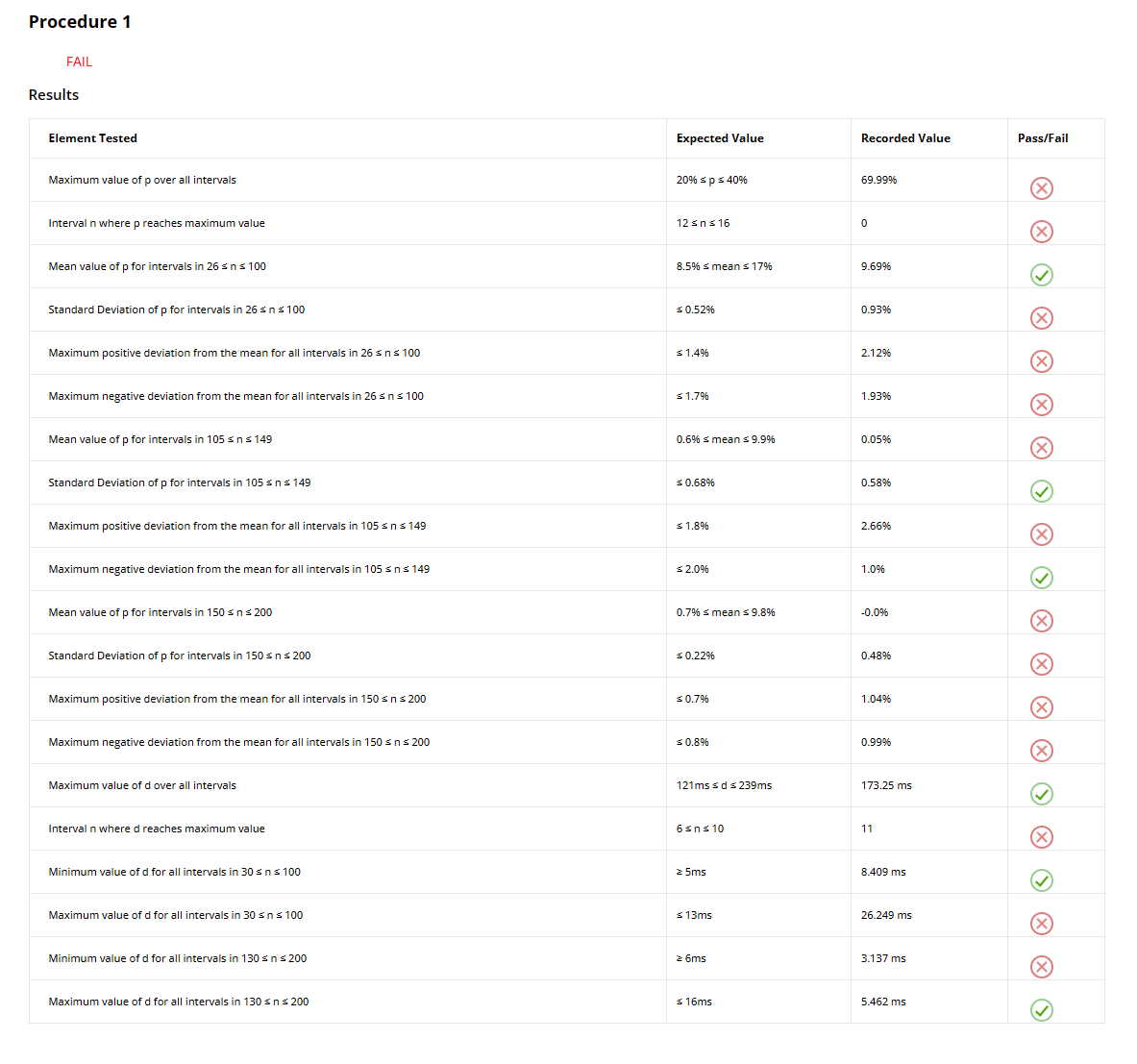
Task: Click the fail icon for Maximum value of p over all intervals
Action: (x=1041, y=188)
